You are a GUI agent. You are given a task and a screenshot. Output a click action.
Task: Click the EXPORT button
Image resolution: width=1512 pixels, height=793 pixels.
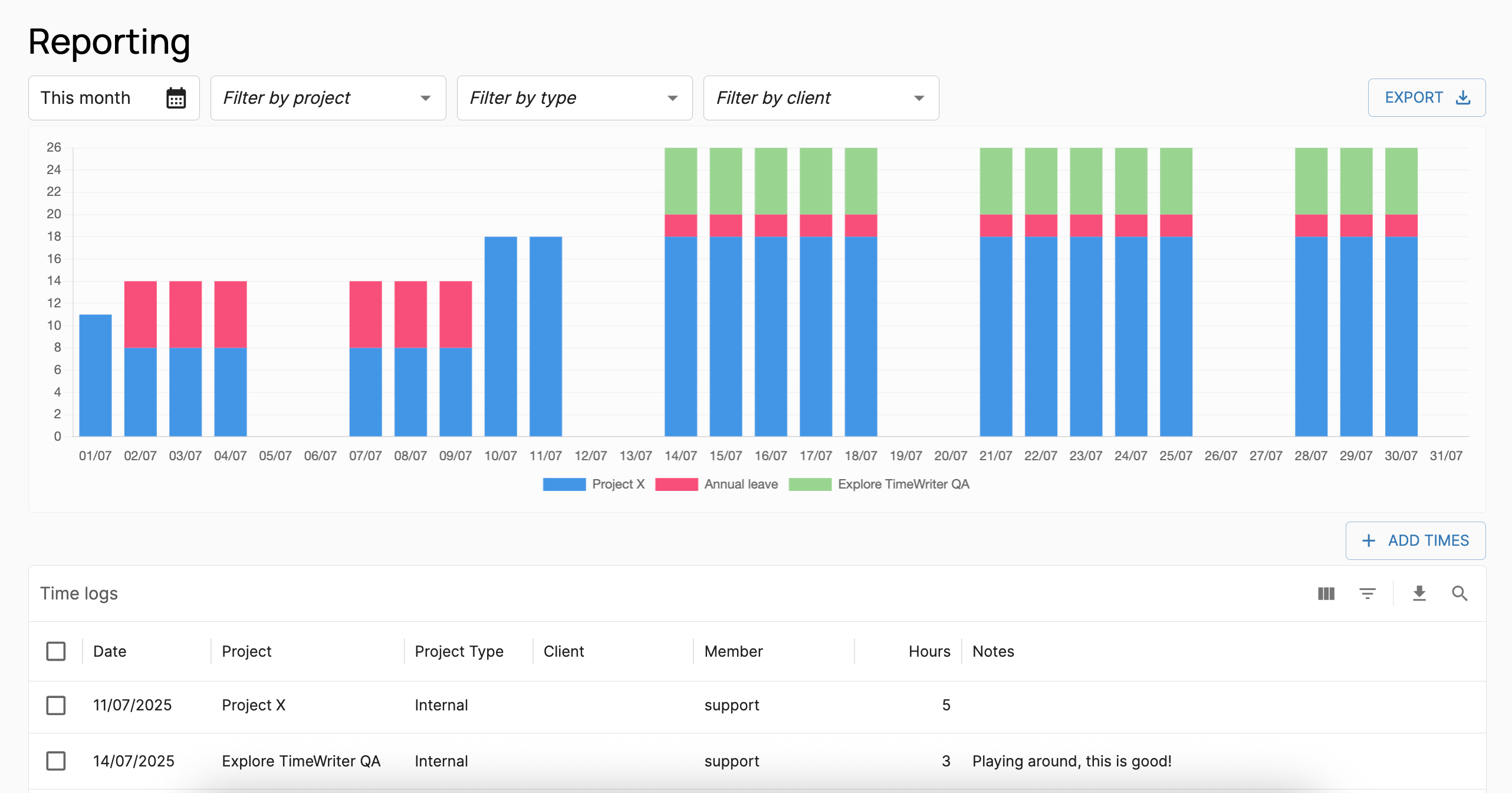(1414, 98)
